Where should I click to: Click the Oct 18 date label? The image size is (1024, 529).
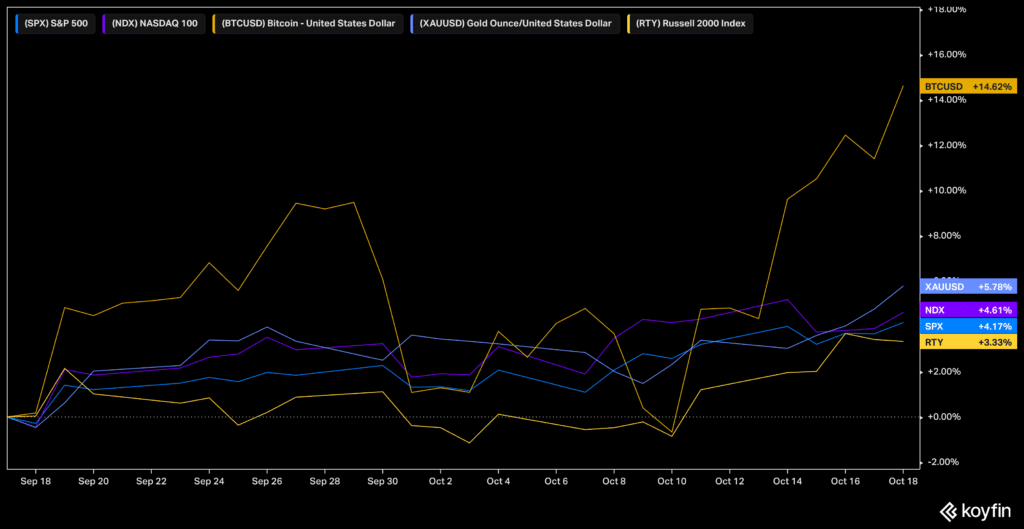(903, 479)
